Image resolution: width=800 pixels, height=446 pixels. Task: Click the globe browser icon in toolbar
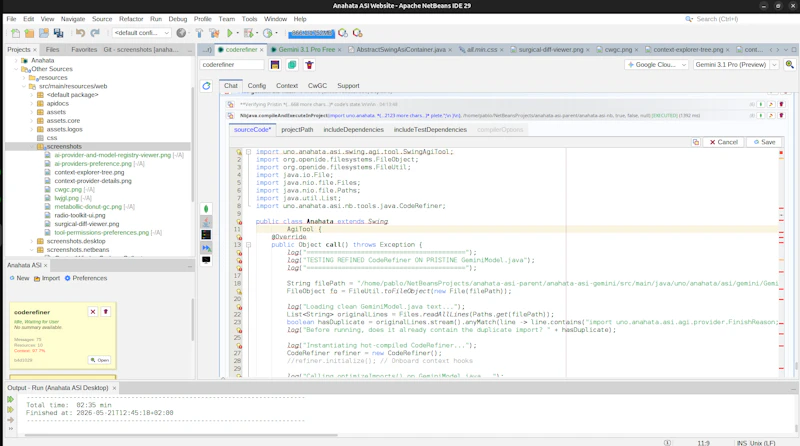(x=181, y=33)
